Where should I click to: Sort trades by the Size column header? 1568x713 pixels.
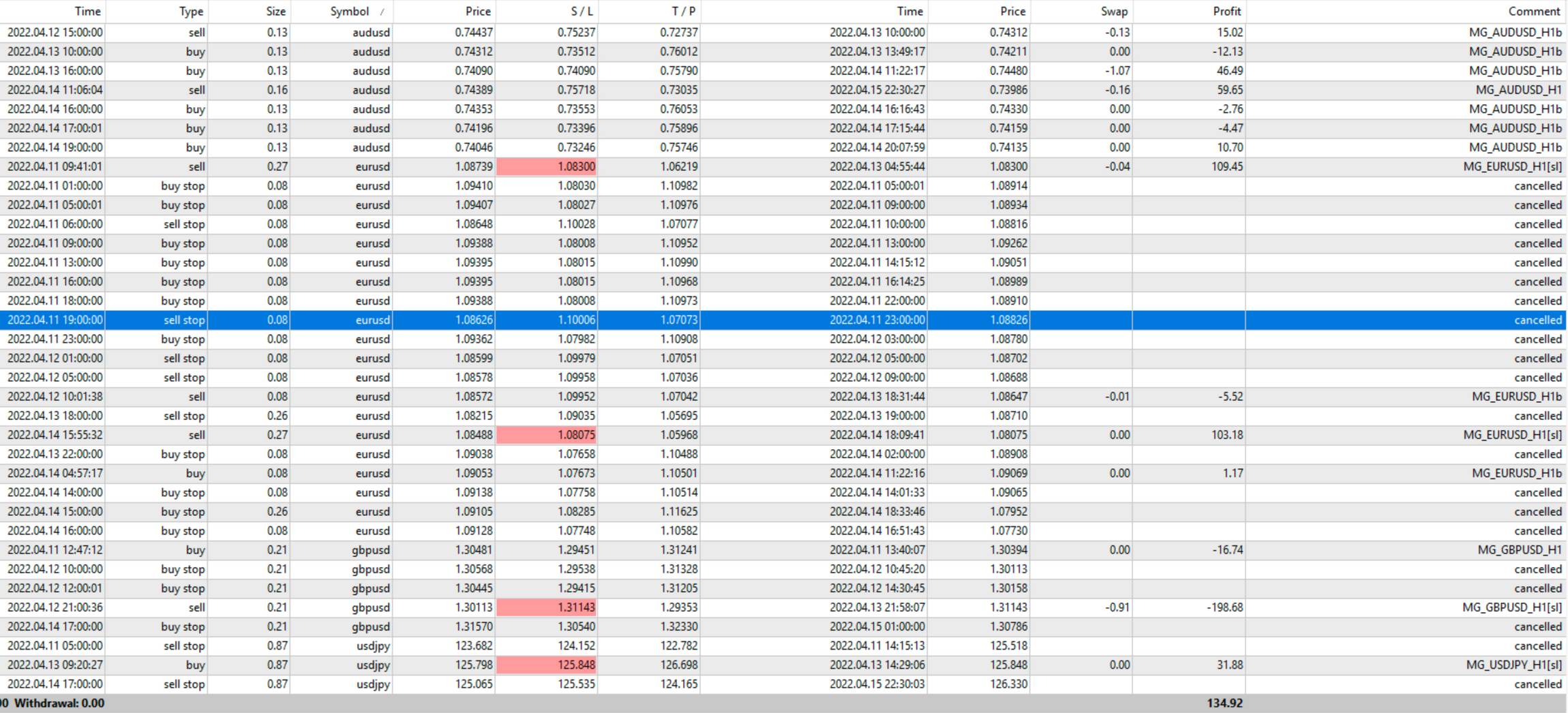pos(275,12)
